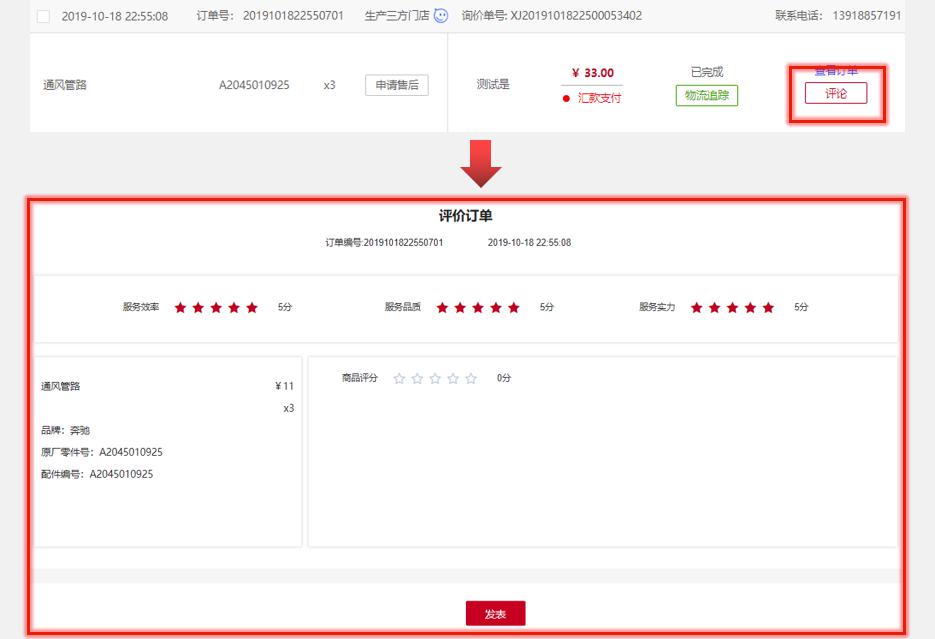Set 服务实力 rating to fourth star
This screenshot has height=639, width=935.
(x=750, y=308)
